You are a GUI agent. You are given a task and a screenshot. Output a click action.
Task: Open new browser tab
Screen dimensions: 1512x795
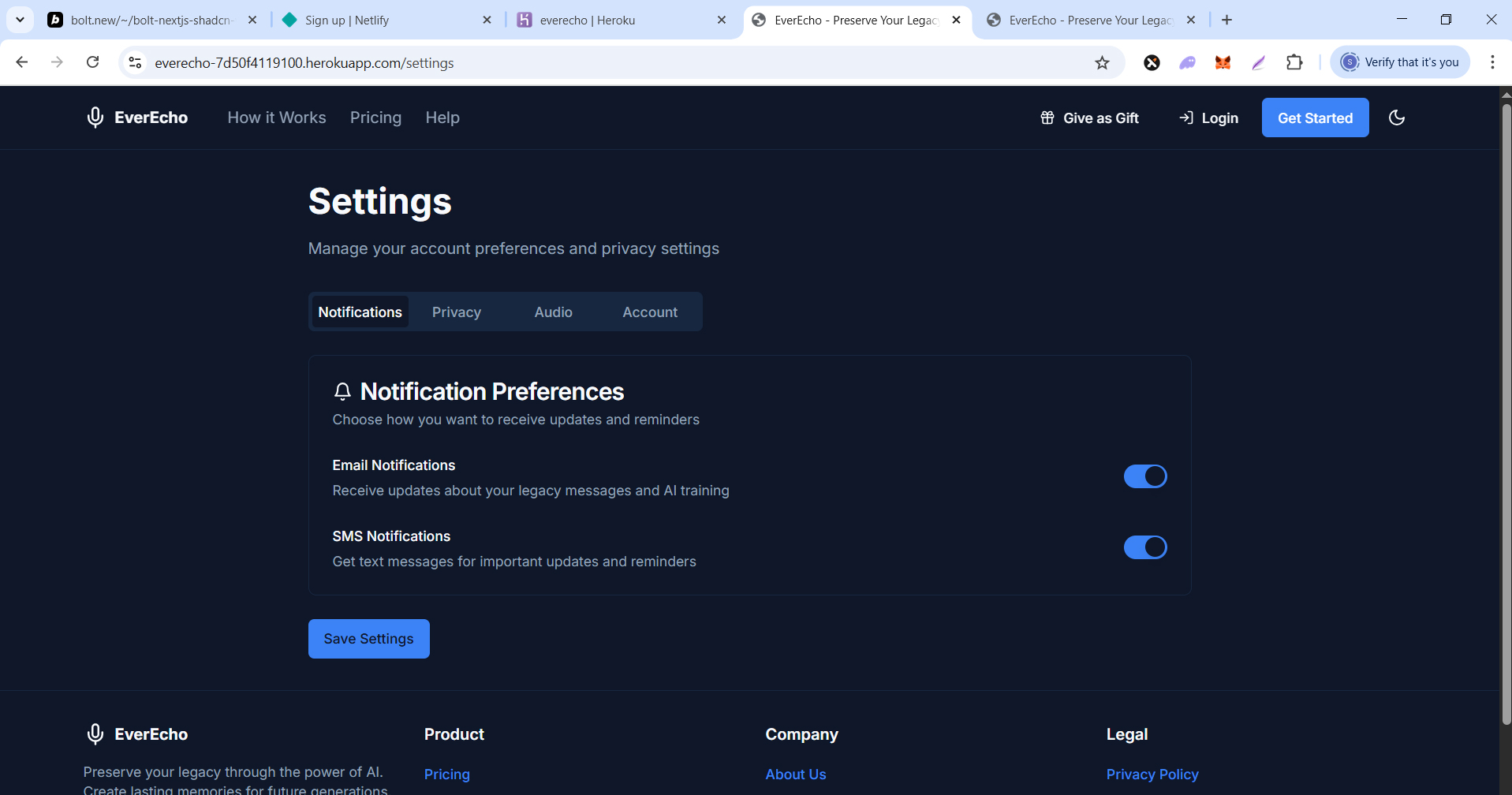click(1226, 20)
